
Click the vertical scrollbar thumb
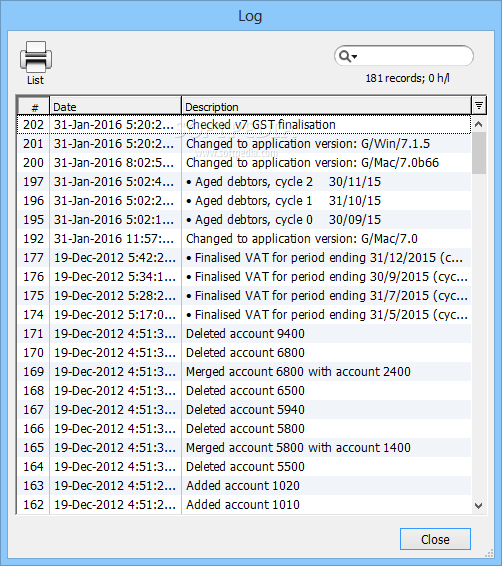479,153
